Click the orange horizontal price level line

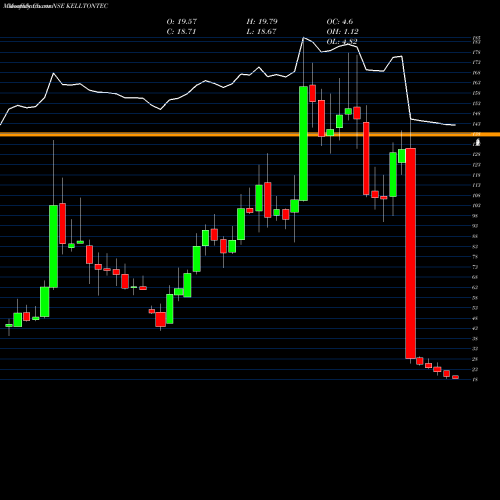[250, 134]
